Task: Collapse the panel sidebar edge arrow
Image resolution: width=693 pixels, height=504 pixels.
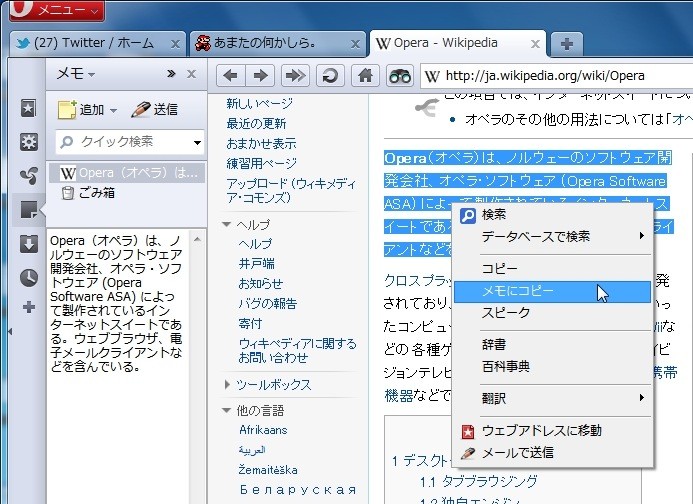Action: click(10, 331)
